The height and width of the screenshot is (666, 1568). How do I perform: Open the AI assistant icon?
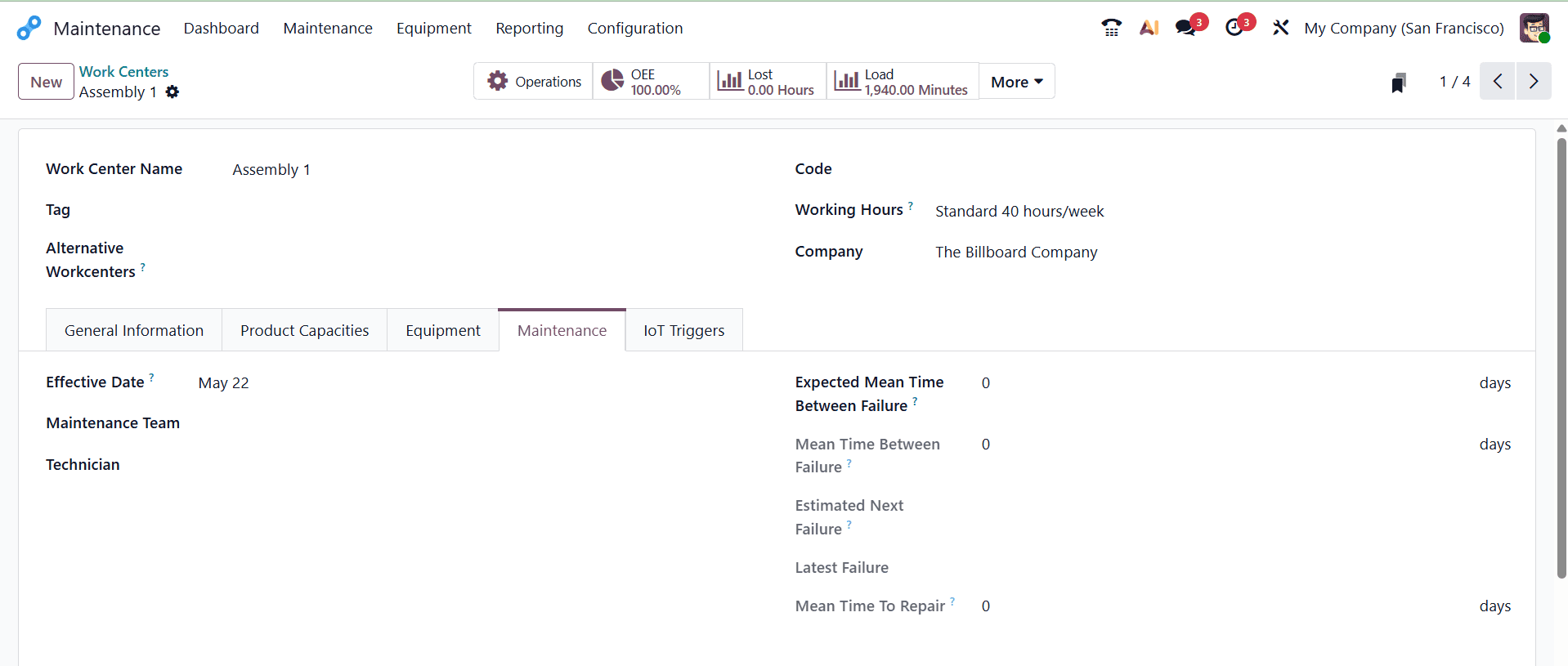(1149, 28)
